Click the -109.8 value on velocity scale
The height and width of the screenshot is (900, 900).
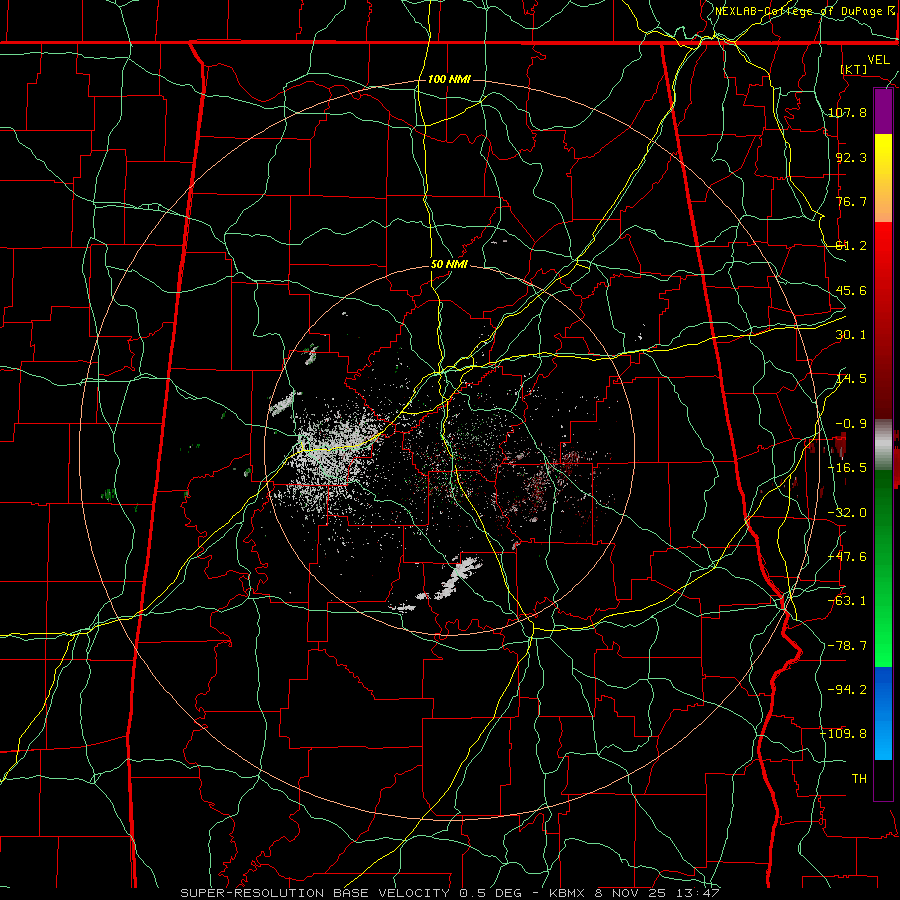(843, 734)
